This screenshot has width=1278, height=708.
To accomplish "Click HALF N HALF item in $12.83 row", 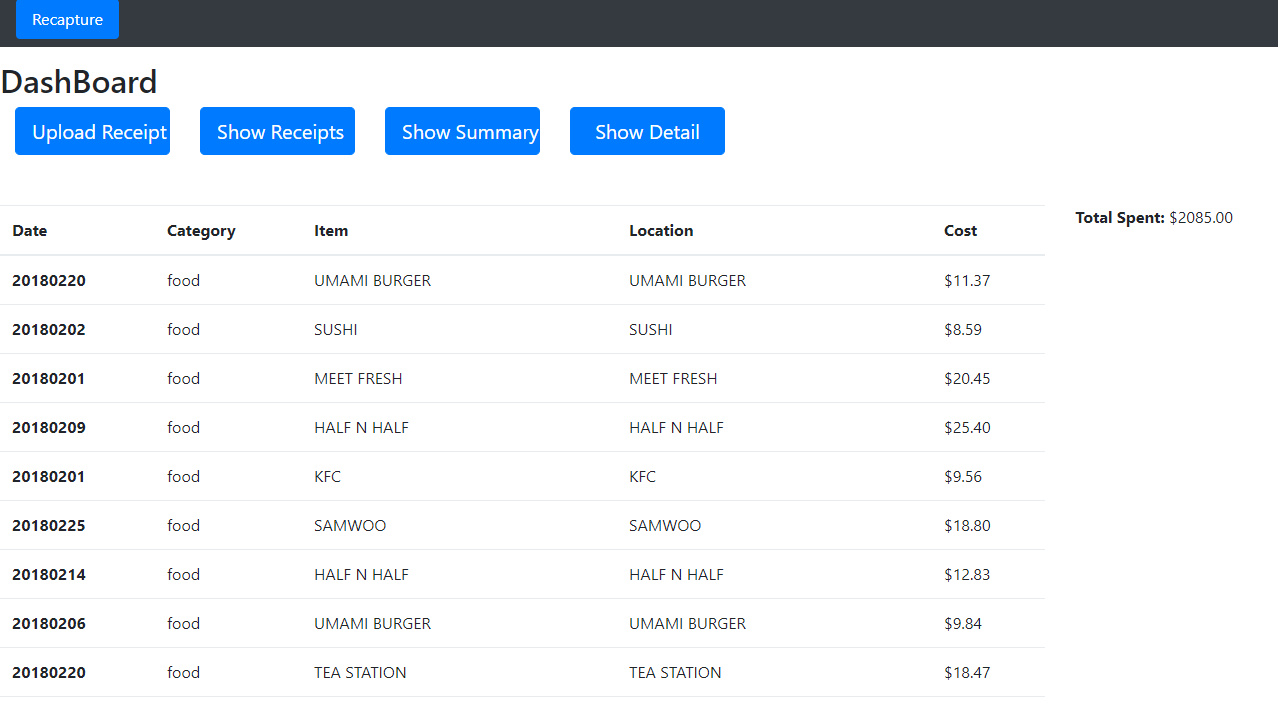I will [361, 574].
